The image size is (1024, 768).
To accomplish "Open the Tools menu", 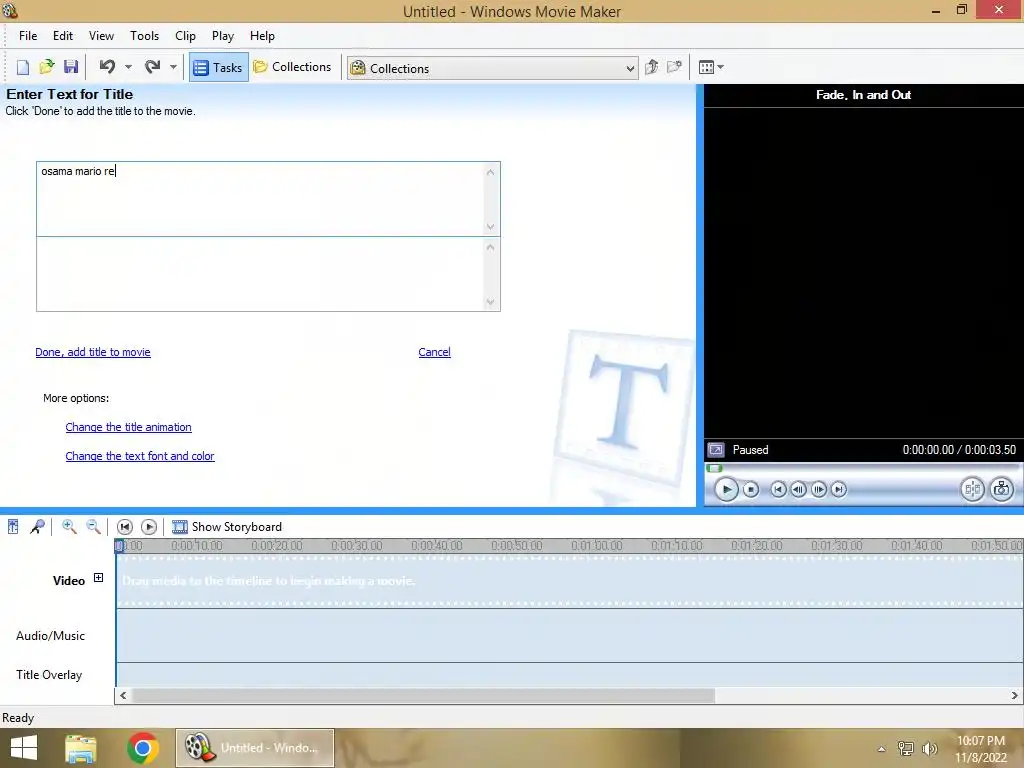I will (x=144, y=36).
